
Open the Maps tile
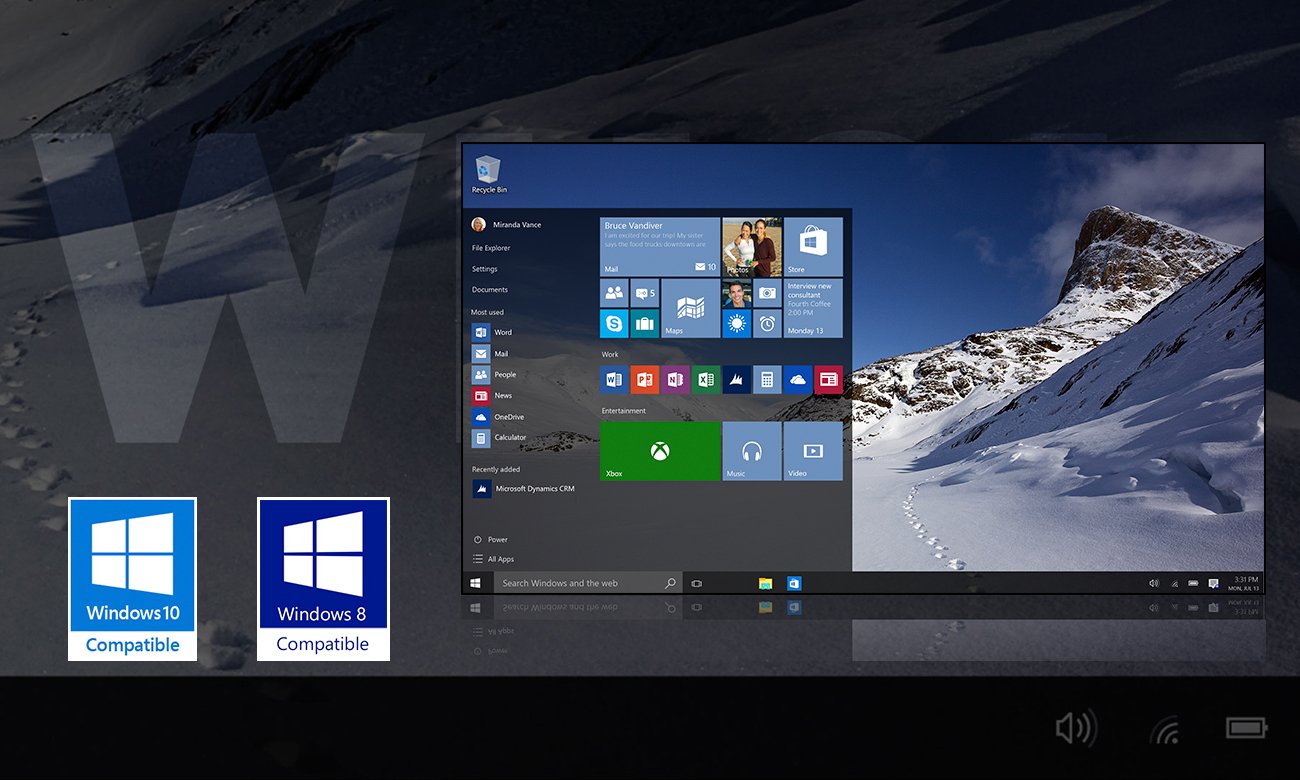(x=691, y=308)
